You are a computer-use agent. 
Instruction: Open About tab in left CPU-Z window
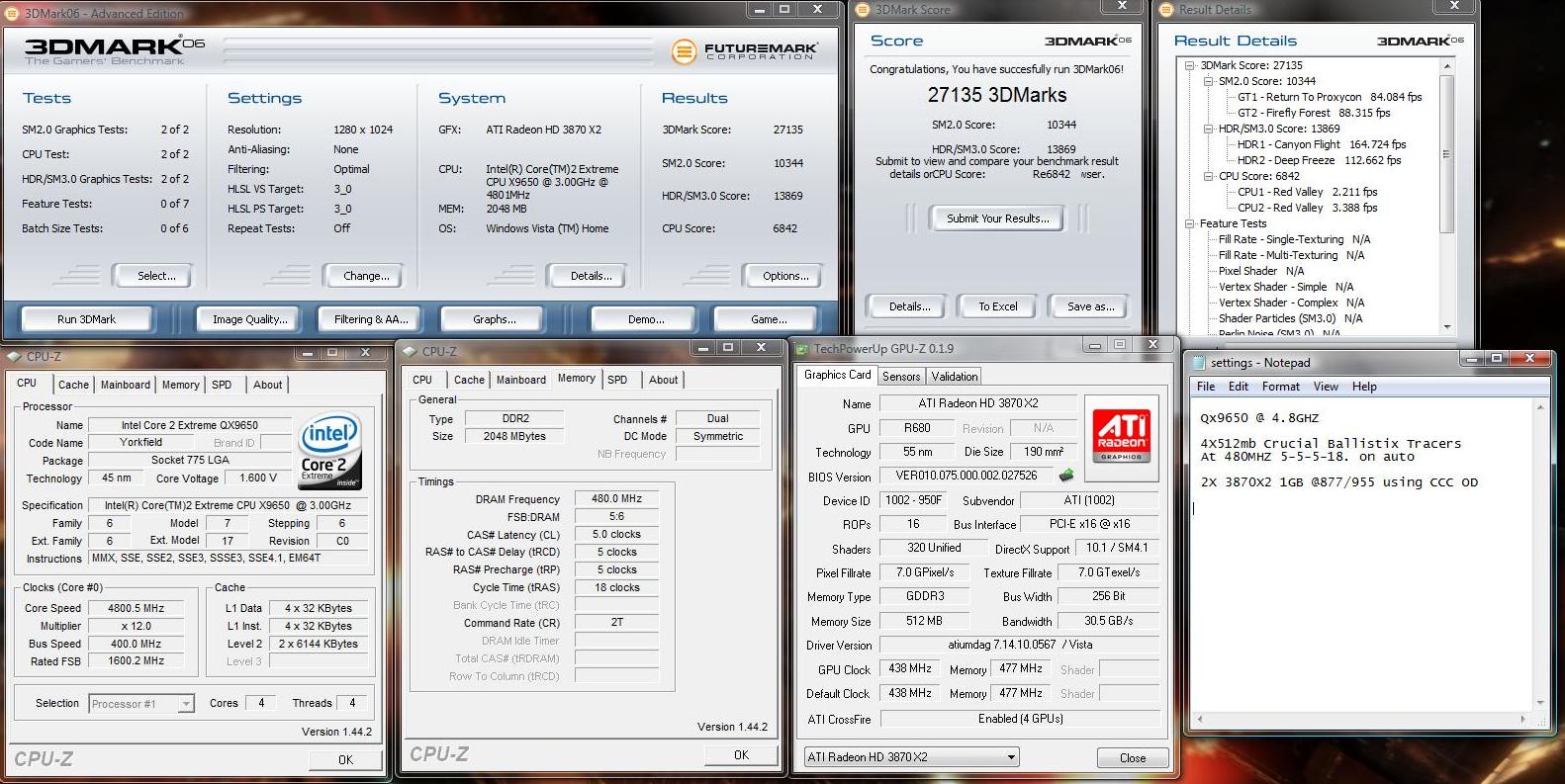click(267, 385)
